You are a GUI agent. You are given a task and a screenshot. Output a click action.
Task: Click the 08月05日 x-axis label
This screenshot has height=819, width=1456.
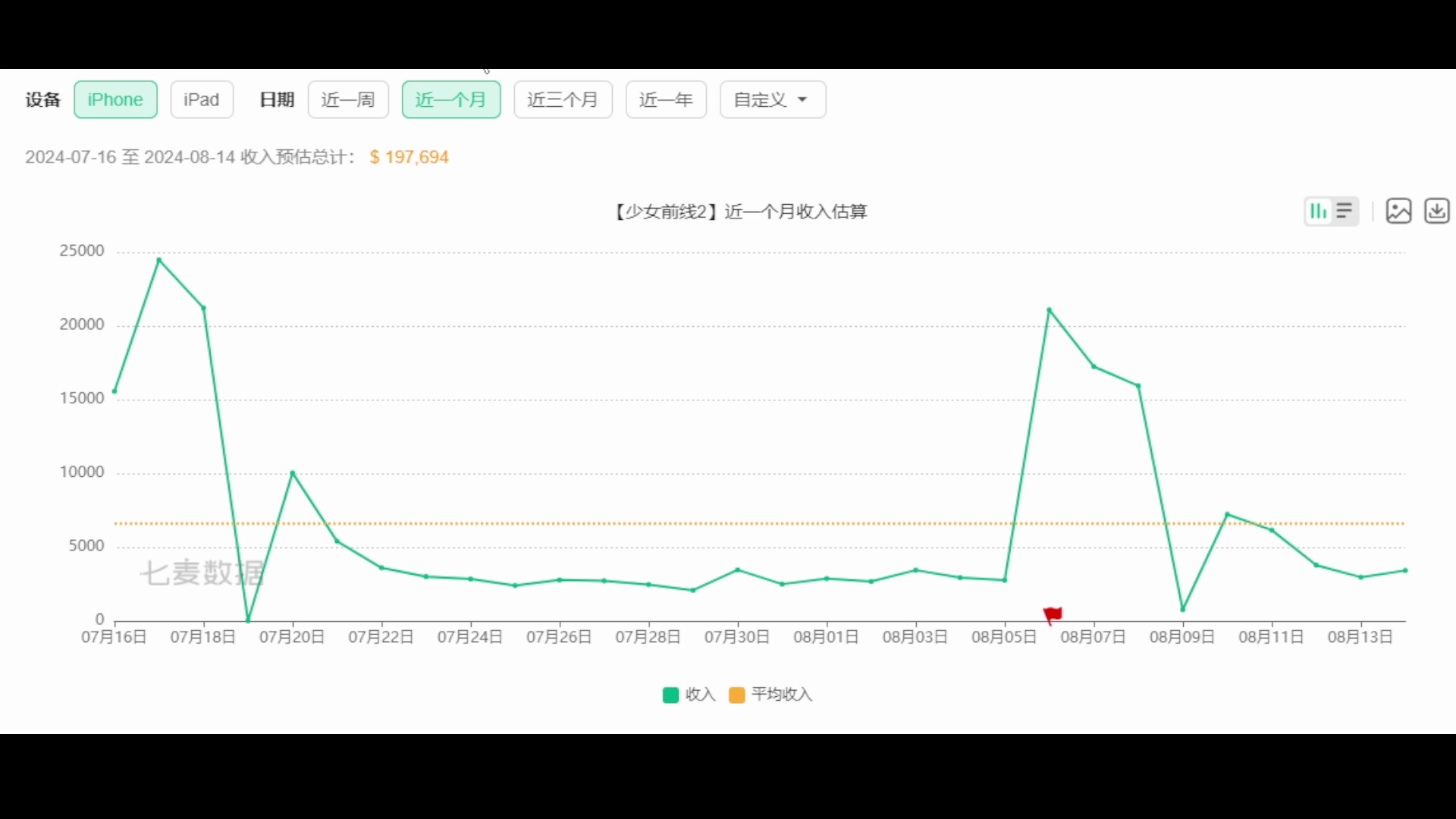tap(1004, 637)
